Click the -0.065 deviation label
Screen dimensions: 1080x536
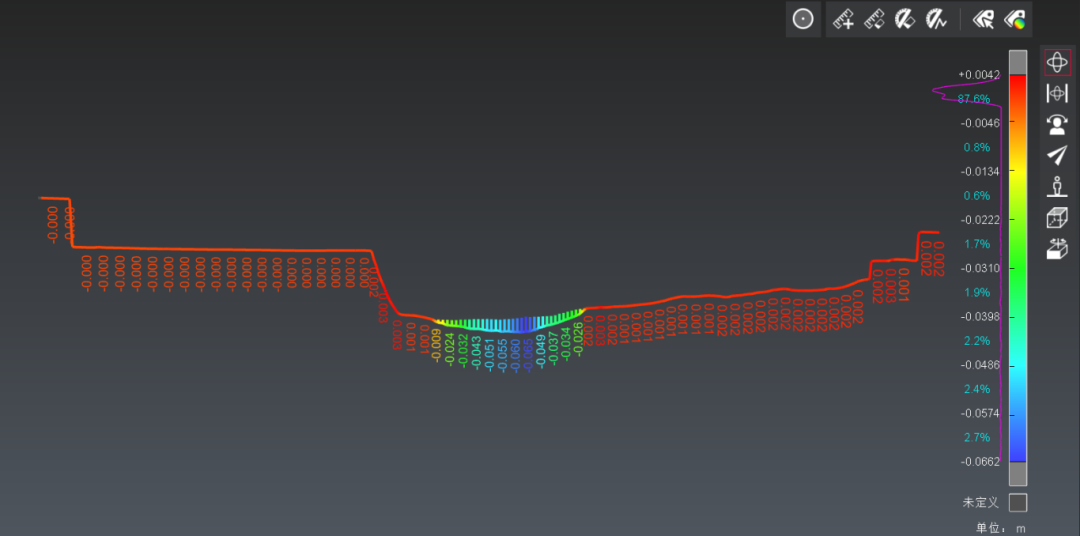[528, 354]
